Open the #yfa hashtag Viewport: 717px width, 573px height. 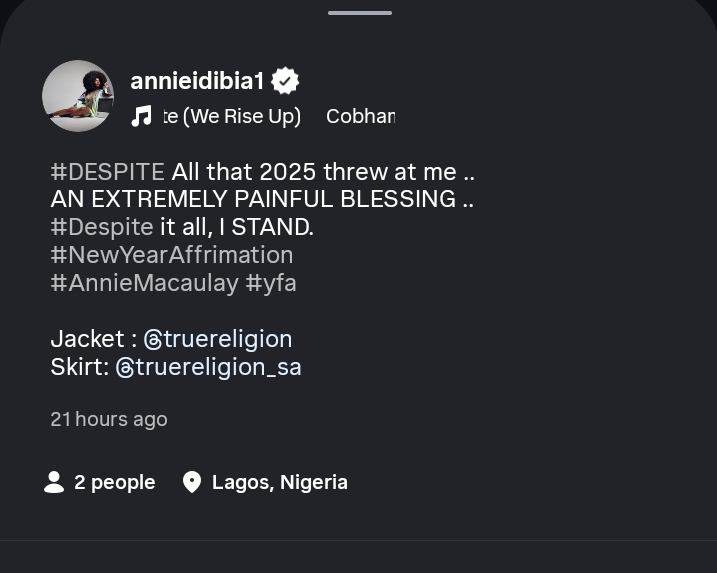[x=271, y=283]
